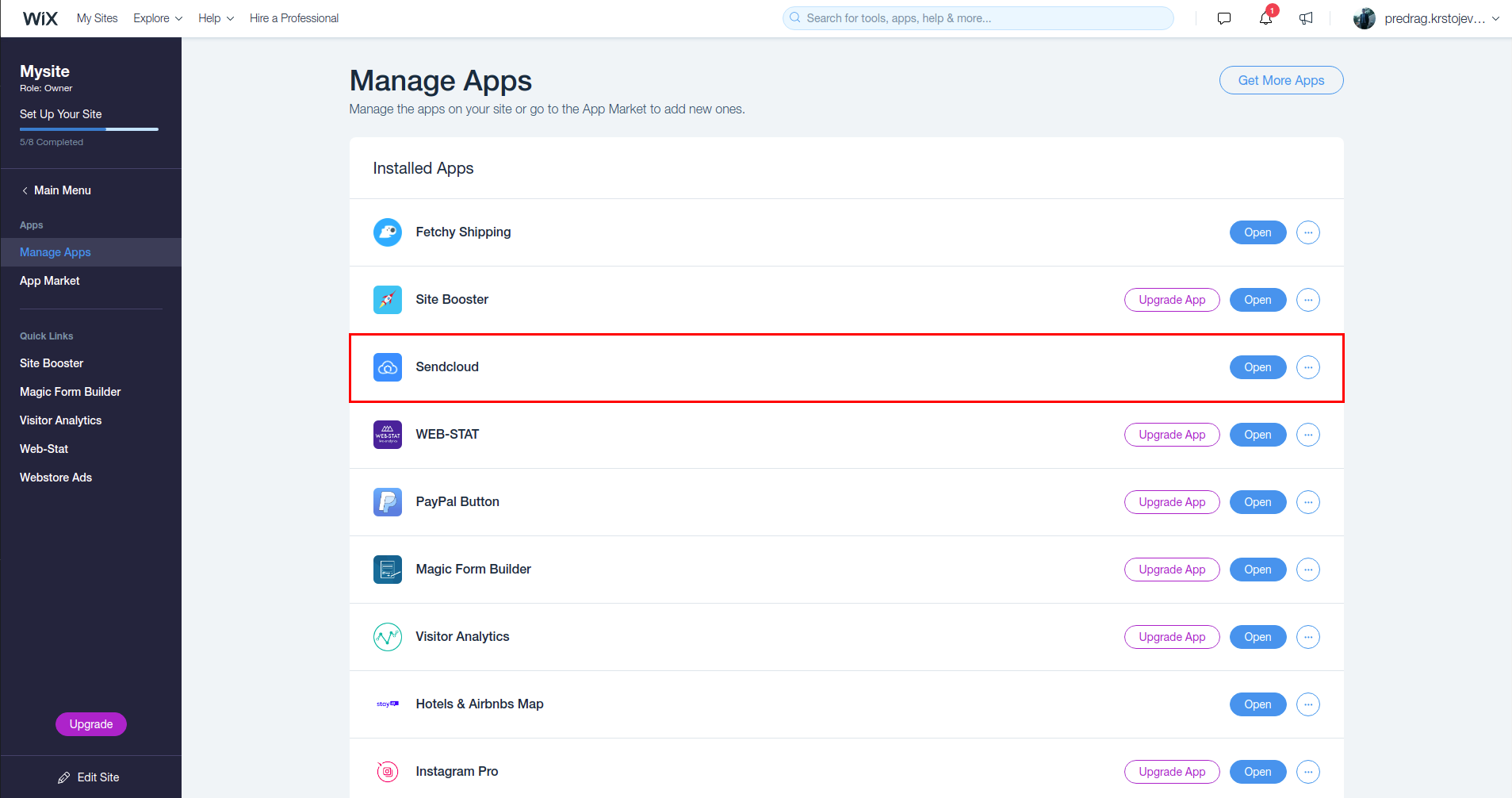Open more actions for Hotels & Airbnbs Map
This screenshot has width=1512, height=798.
coord(1308,704)
